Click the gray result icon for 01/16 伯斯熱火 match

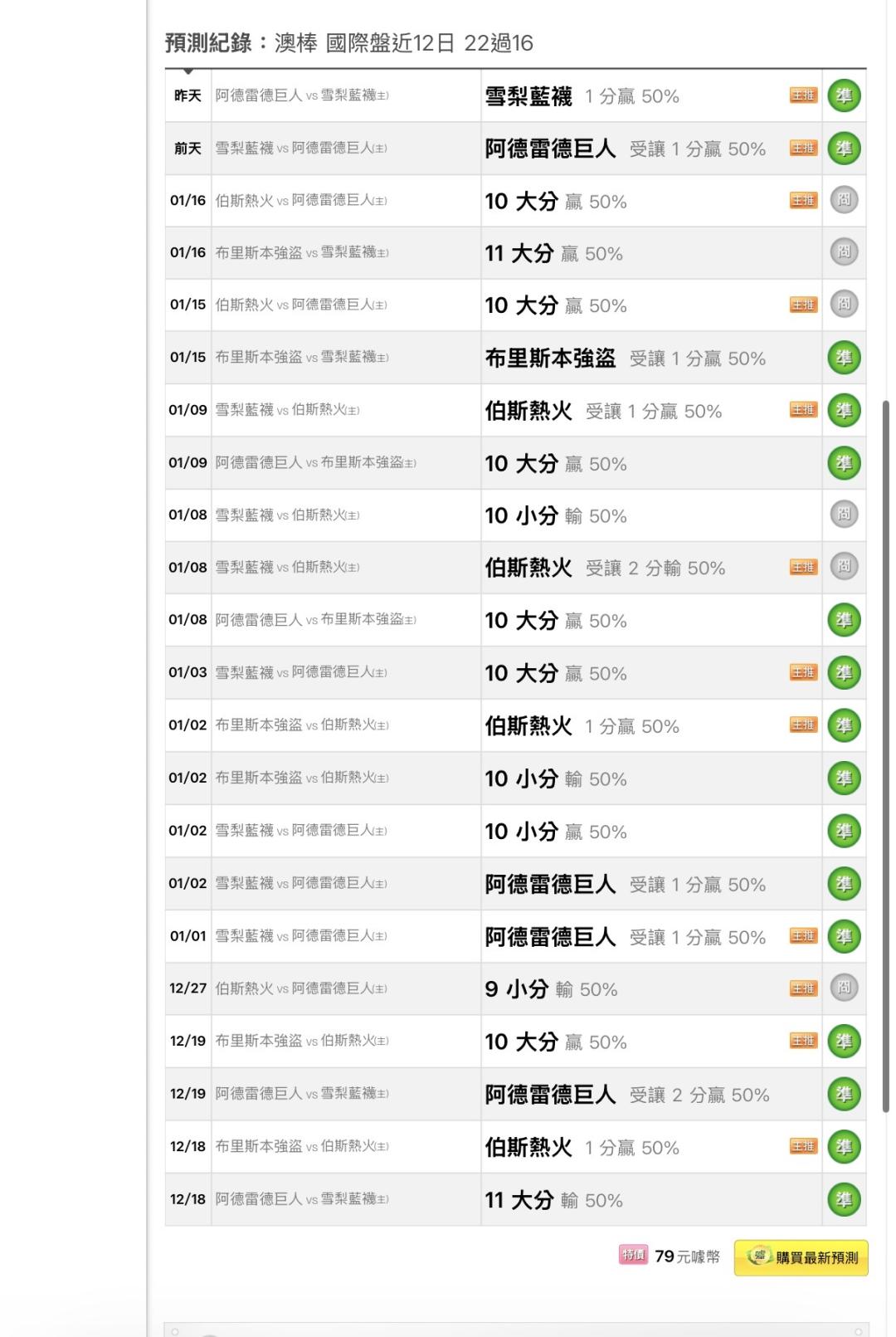(844, 200)
